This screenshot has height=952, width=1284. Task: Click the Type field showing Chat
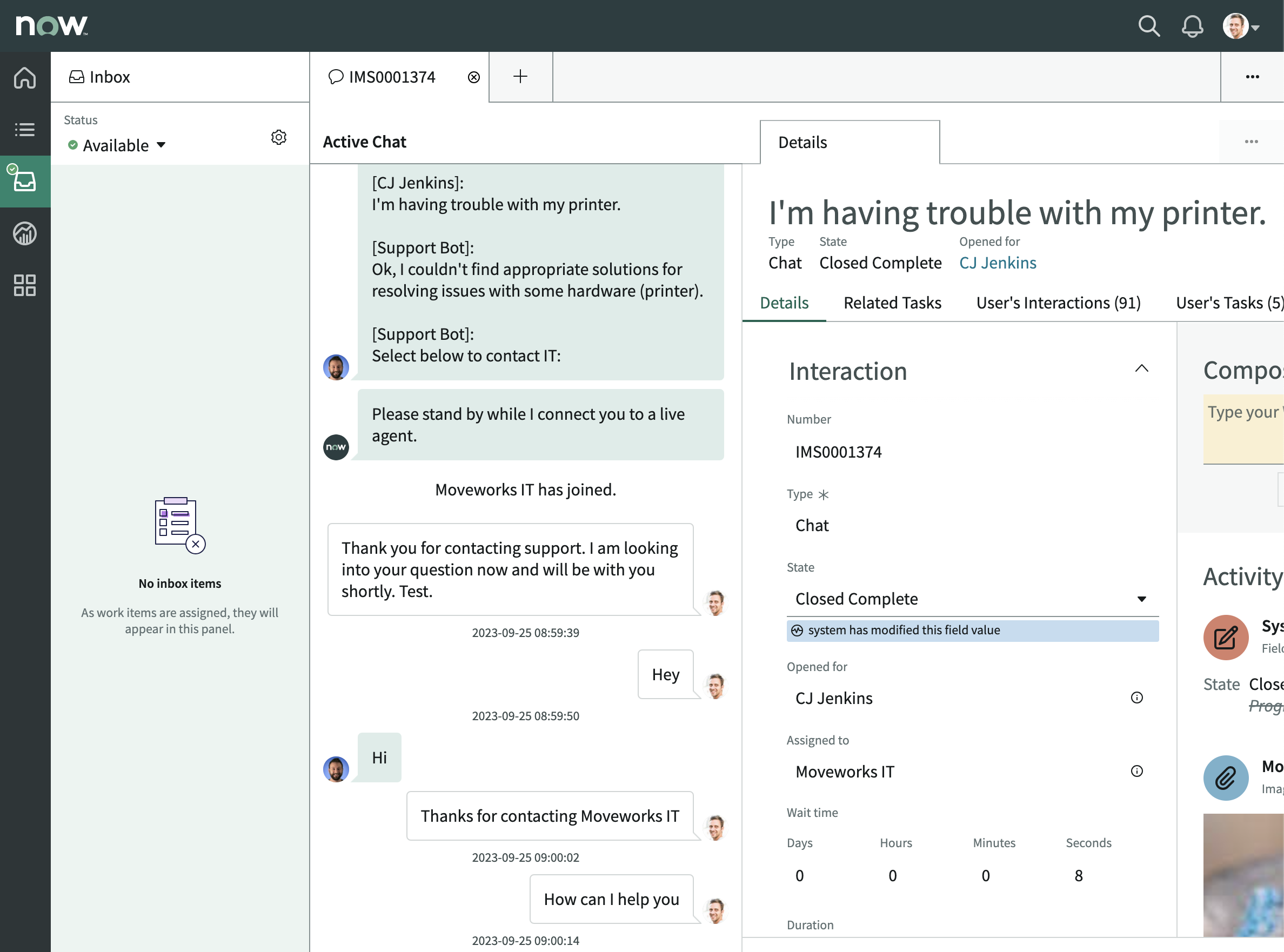(x=972, y=526)
